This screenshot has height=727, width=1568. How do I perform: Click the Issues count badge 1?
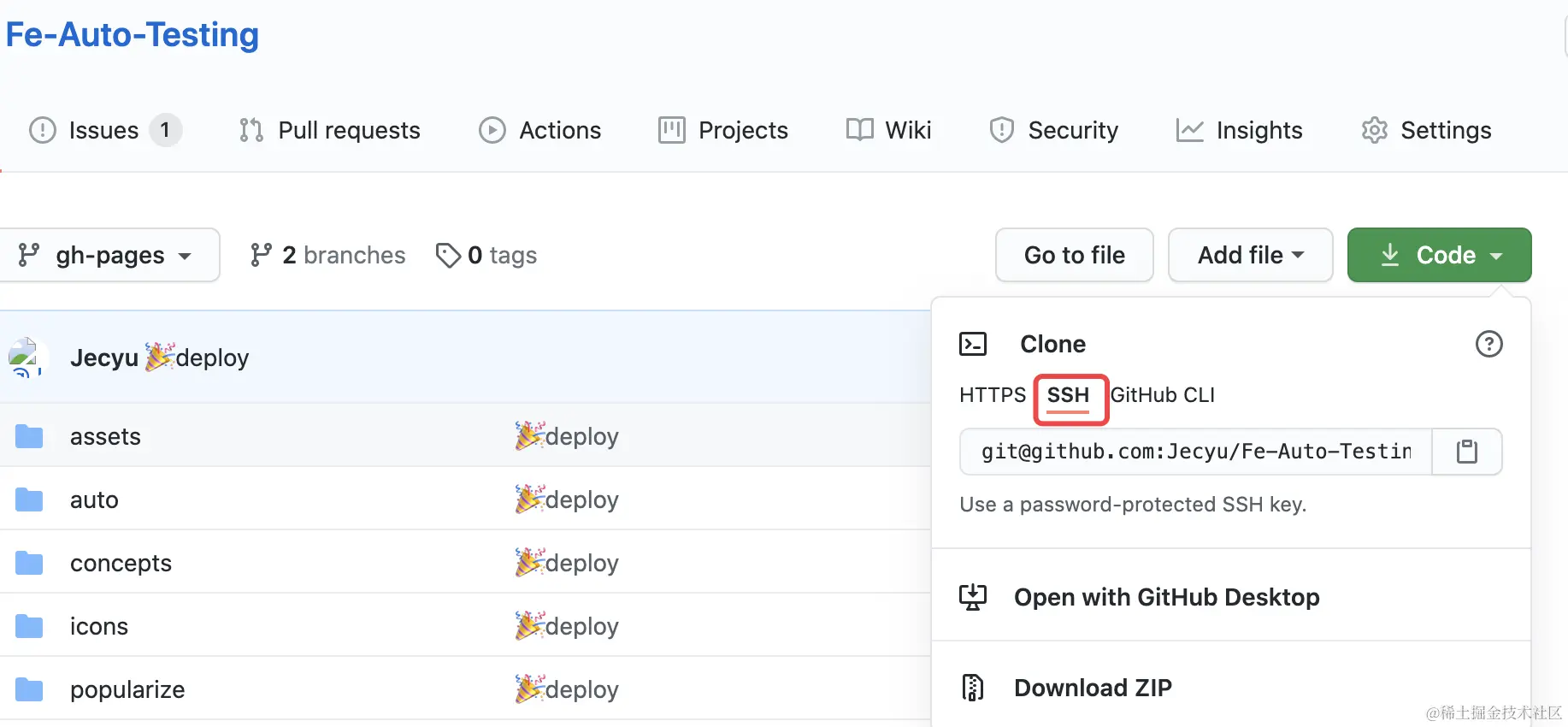point(165,130)
